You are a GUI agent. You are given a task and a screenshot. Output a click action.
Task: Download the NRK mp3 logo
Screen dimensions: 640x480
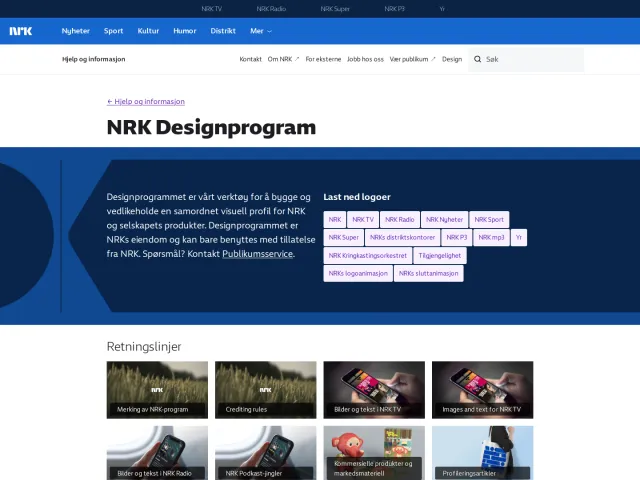tap(491, 238)
